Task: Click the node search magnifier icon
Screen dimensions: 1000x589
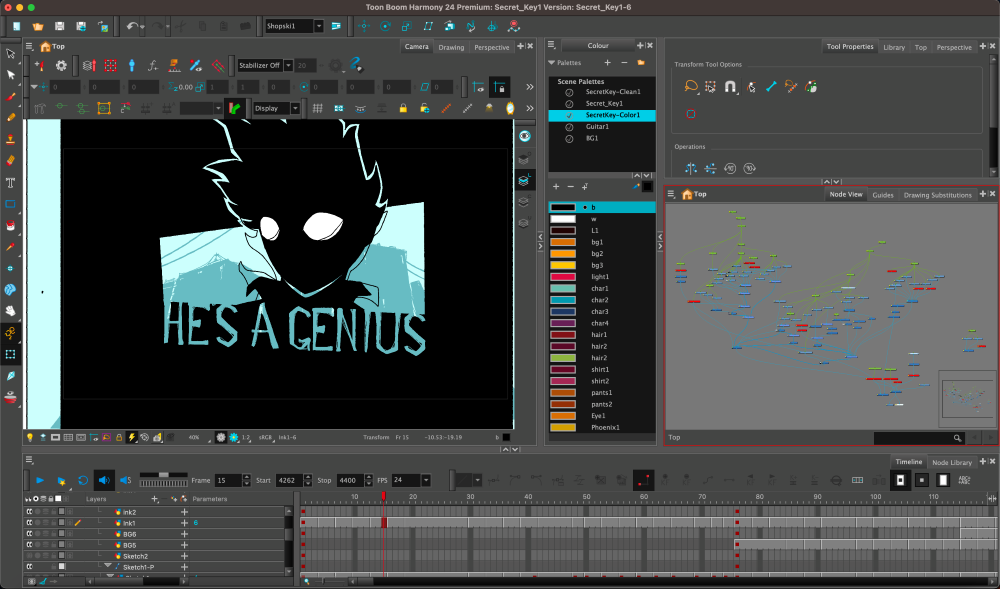Action: click(x=957, y=438)
